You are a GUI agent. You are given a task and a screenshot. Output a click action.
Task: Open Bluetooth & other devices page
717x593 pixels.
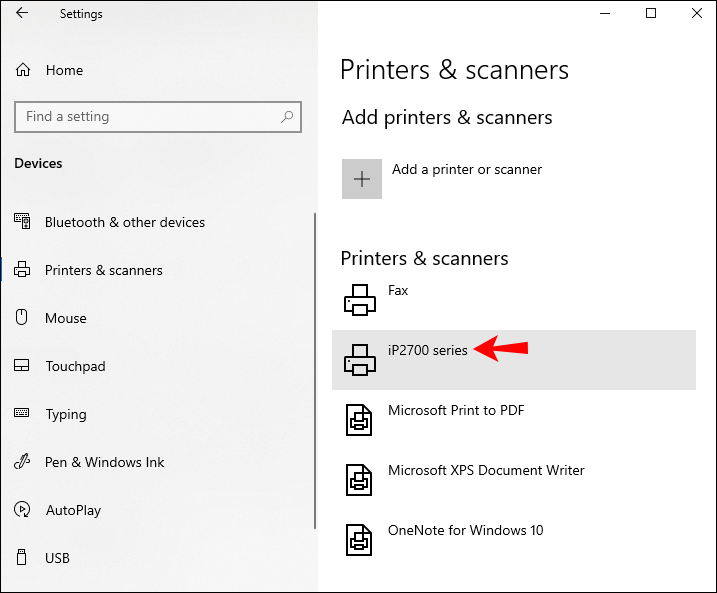coord(124,222)
